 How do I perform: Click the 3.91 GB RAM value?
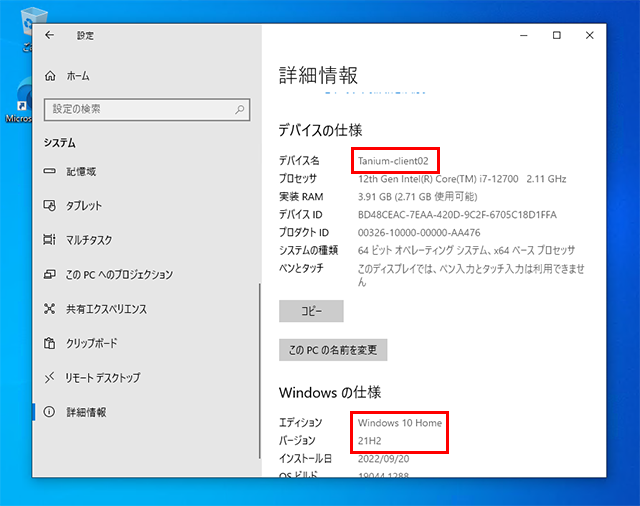pos(417,197)
